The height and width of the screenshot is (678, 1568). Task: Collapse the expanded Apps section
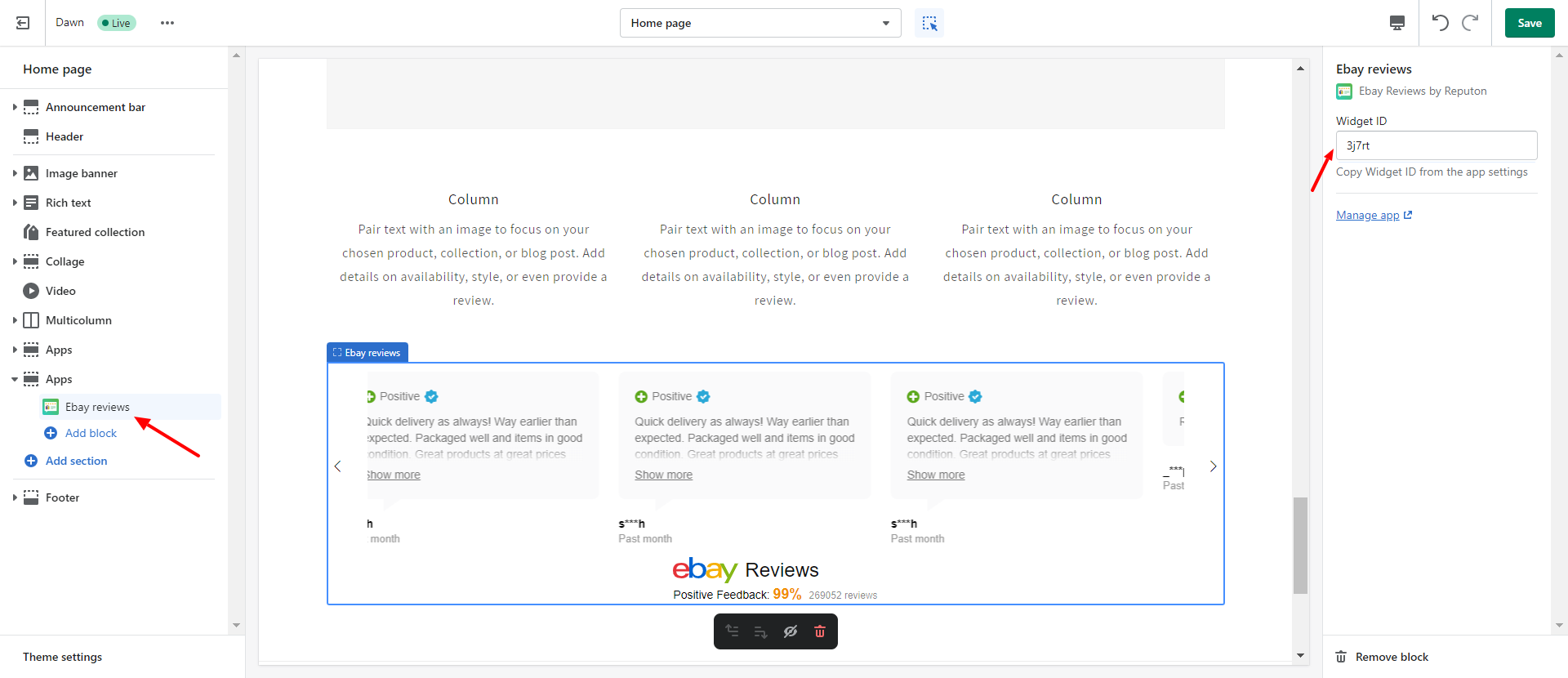tap(15, 379)
